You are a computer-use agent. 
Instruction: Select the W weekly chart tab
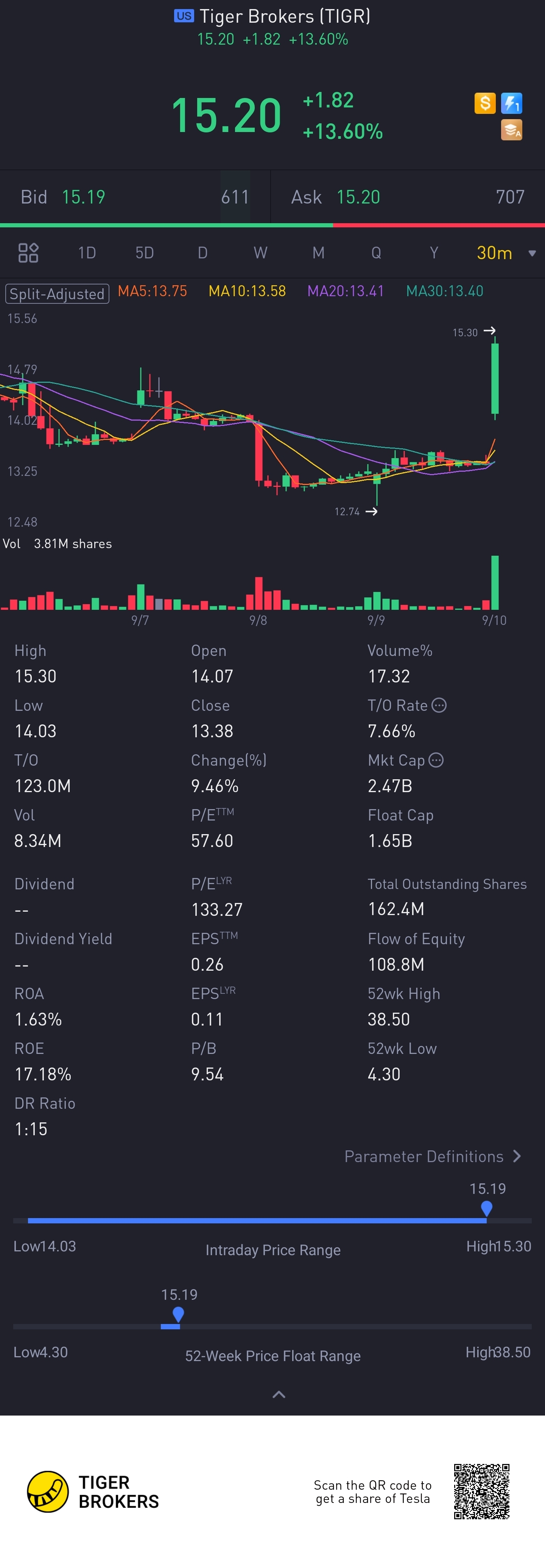261,253
